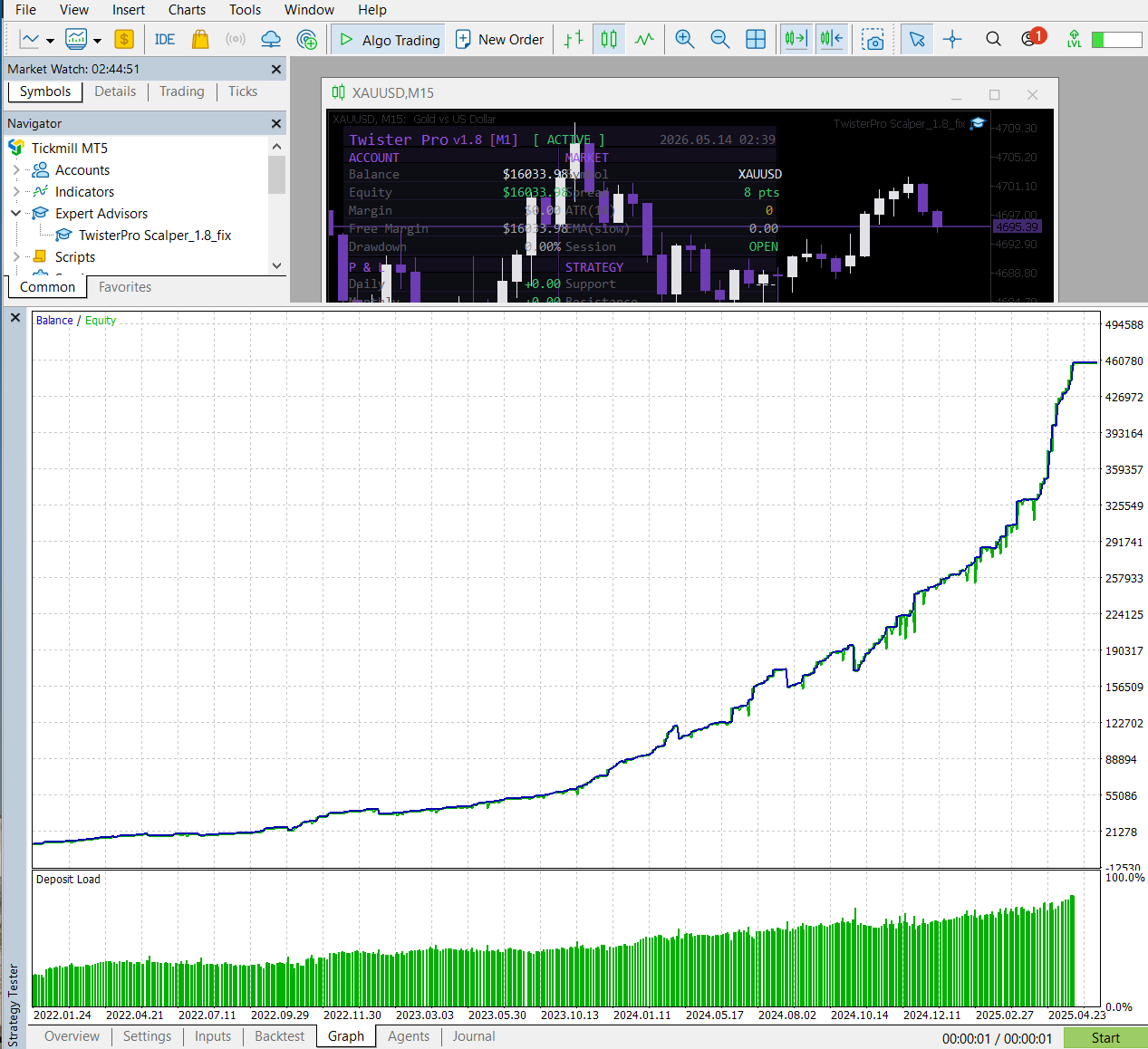Expand the Accounts tree node
This screenshot has height=1049, width=1148.
coord(15,169)
